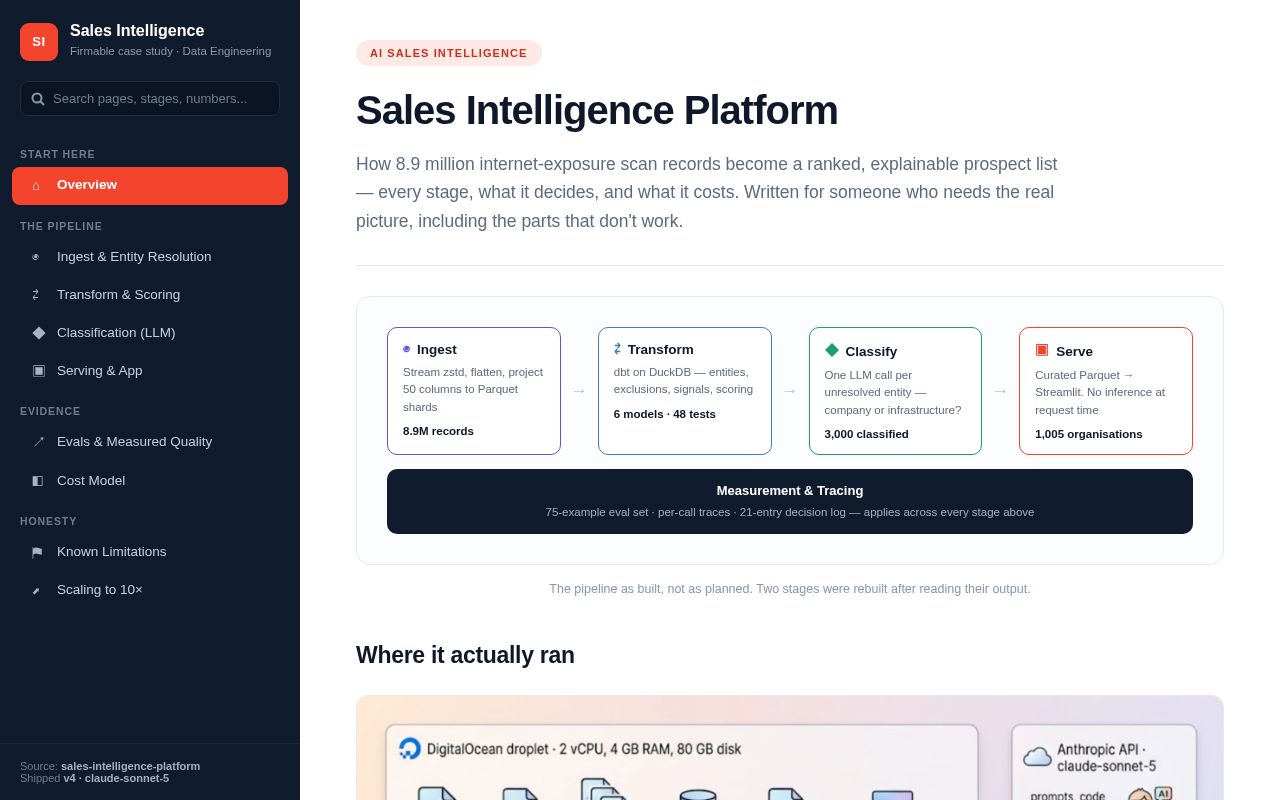The height and width of the screenshot is (800, 1280).
Task: Select the Ingest pipeline card
Action: click(x=474, y=391)
